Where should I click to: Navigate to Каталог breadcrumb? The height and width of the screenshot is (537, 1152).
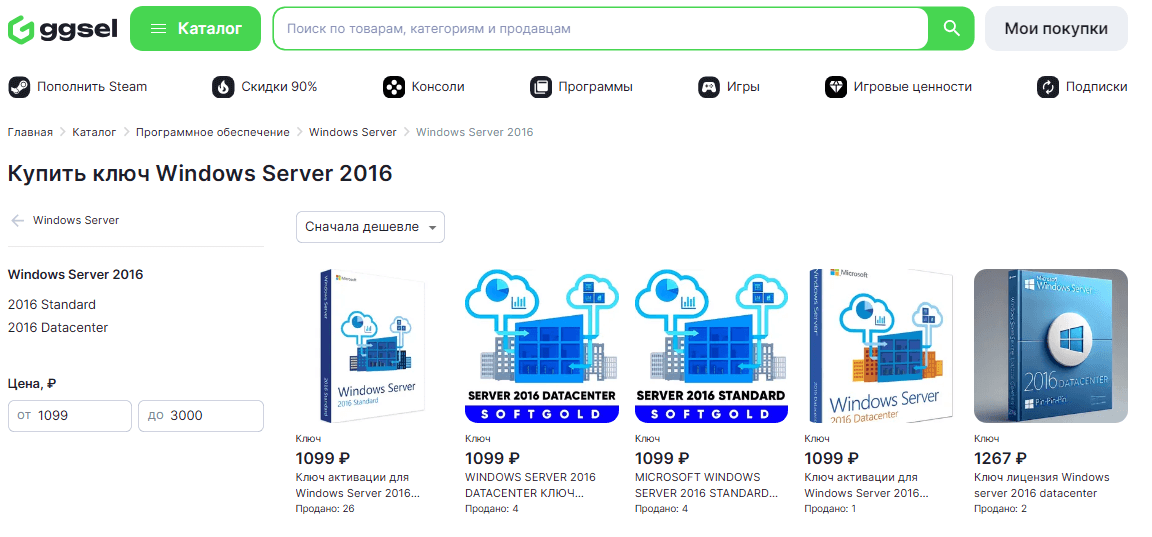(94, 132)
